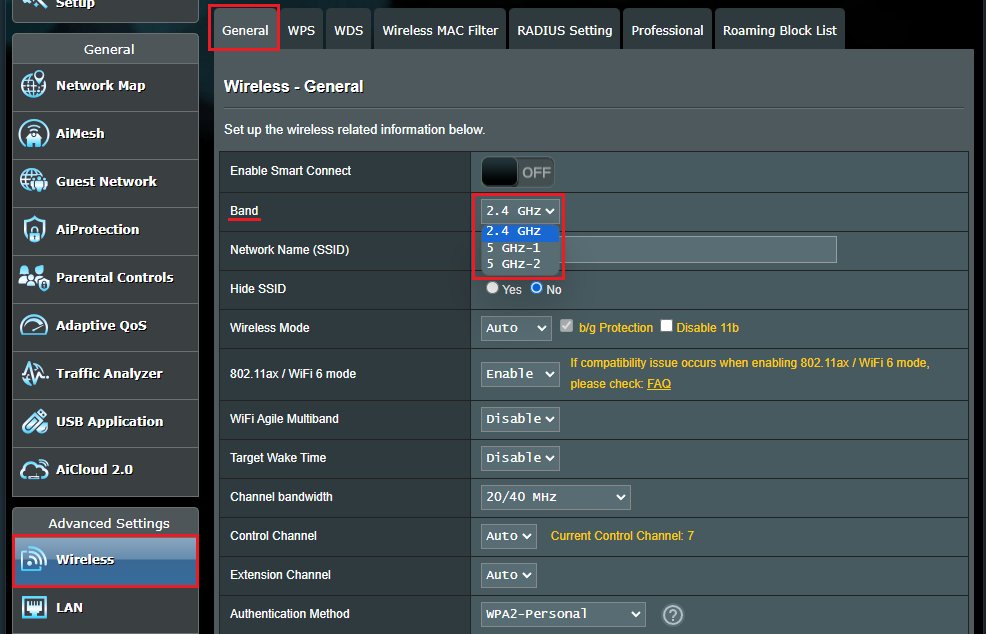Click the Authentication Method help question icon
This screenshot has height=634, width=986.
coord(673,615)
